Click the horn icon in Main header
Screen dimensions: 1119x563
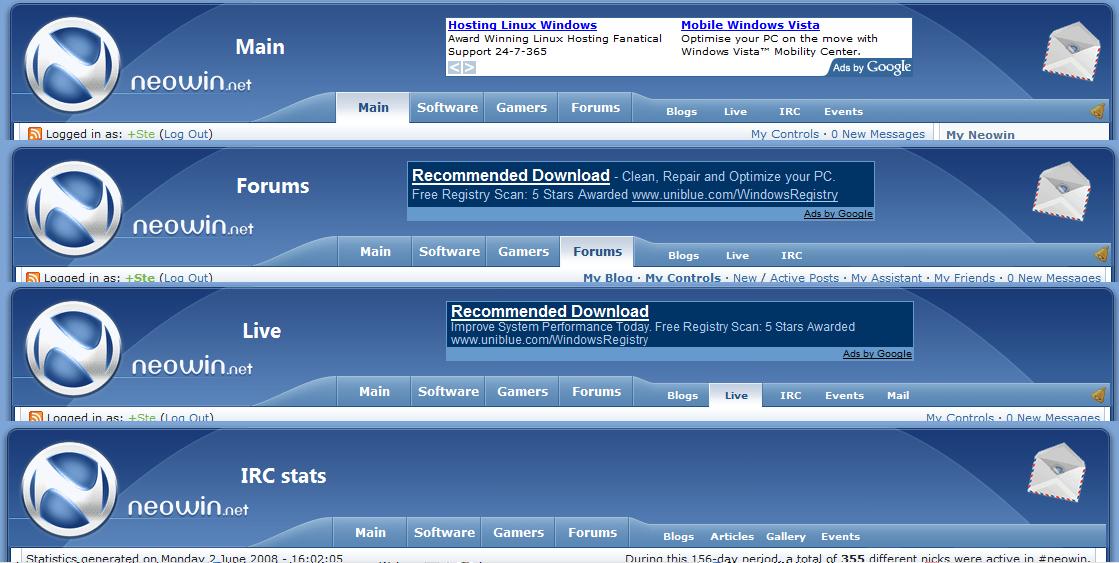point(1098,111)
